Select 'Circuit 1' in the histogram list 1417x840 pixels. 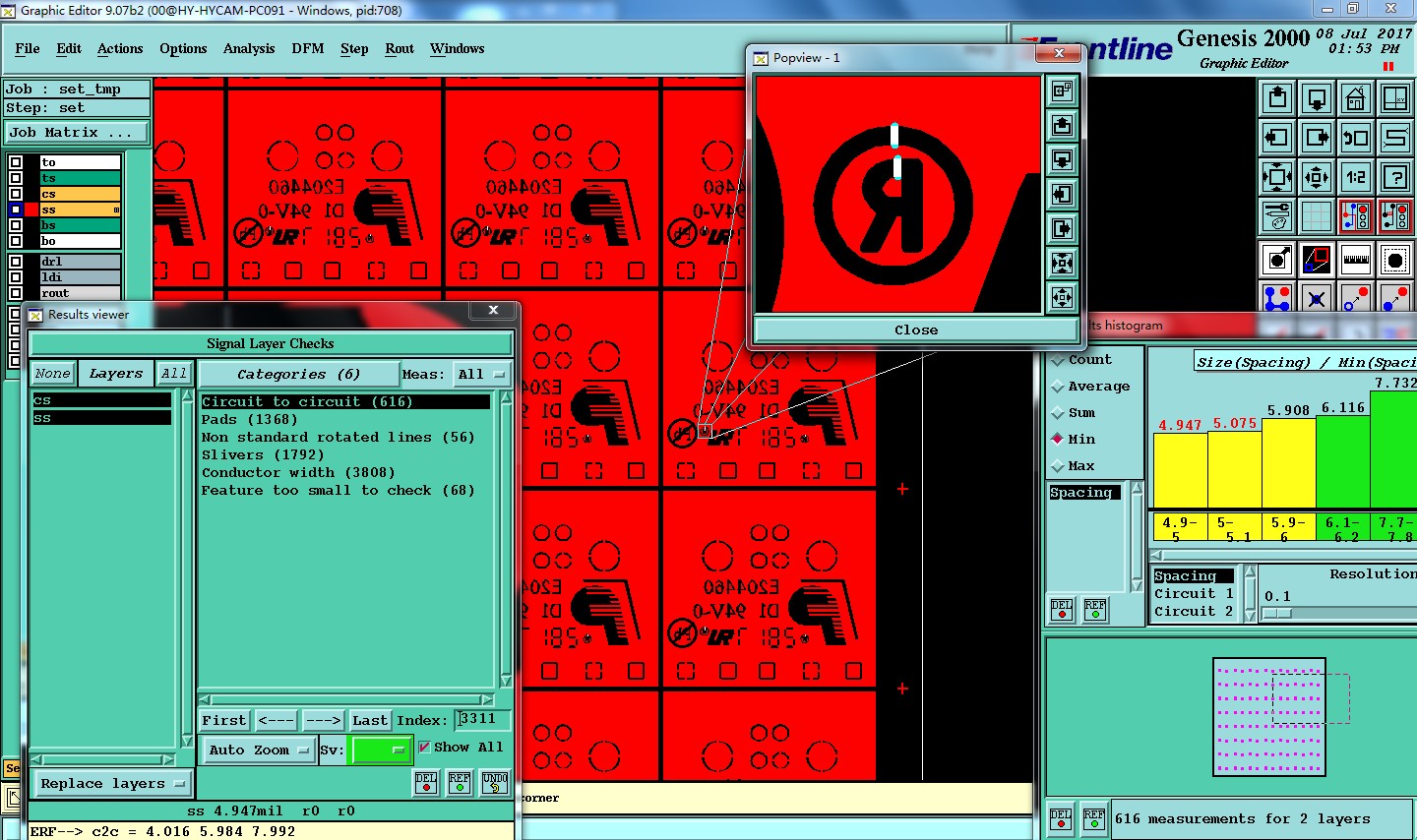[1194, 593]
